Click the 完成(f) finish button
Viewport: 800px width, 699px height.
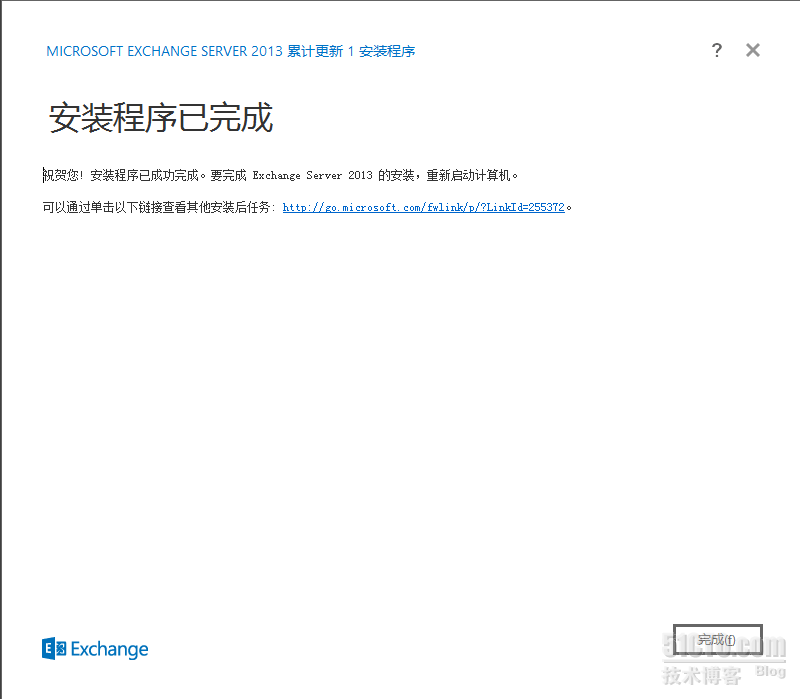click(717, 639)
